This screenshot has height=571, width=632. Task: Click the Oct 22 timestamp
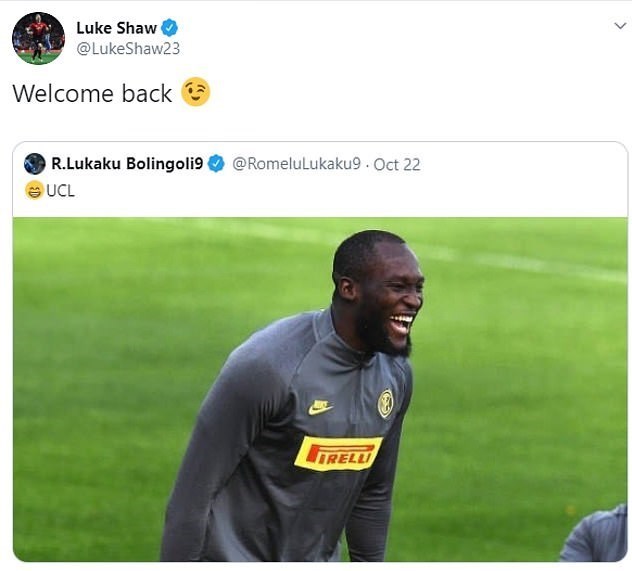point(397,164)
